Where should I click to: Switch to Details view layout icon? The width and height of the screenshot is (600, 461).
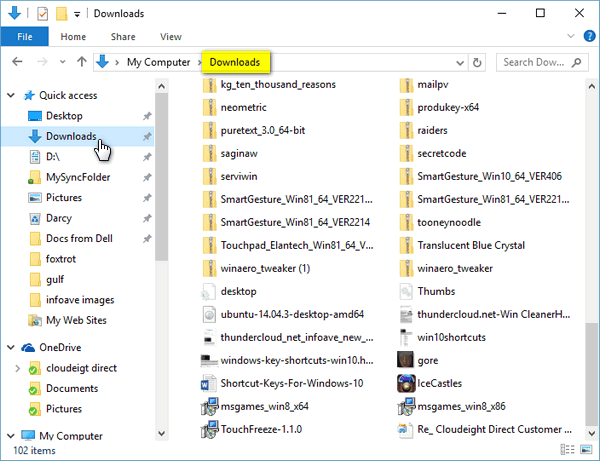(x=567, y=450)
